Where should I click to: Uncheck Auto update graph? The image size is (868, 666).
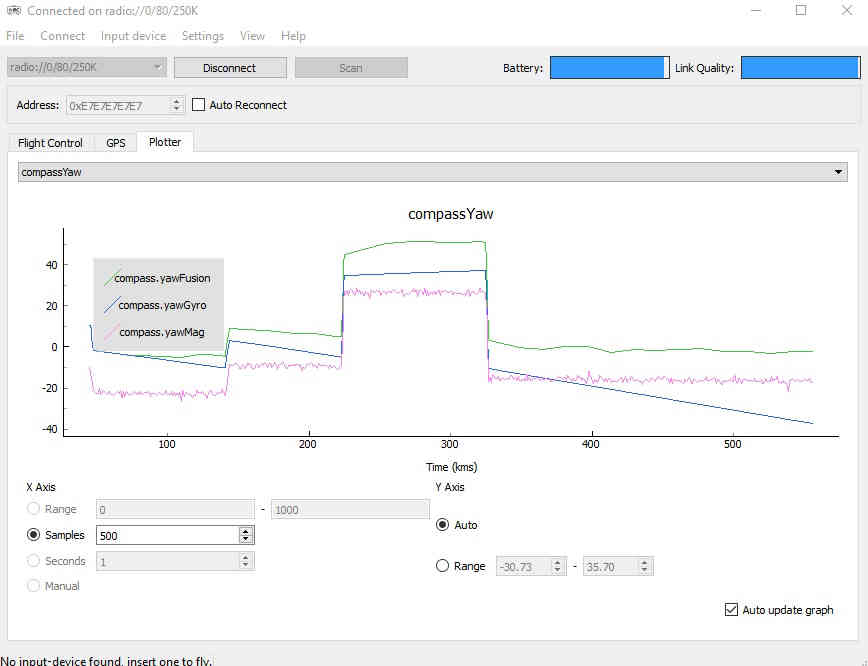[732, 610]
